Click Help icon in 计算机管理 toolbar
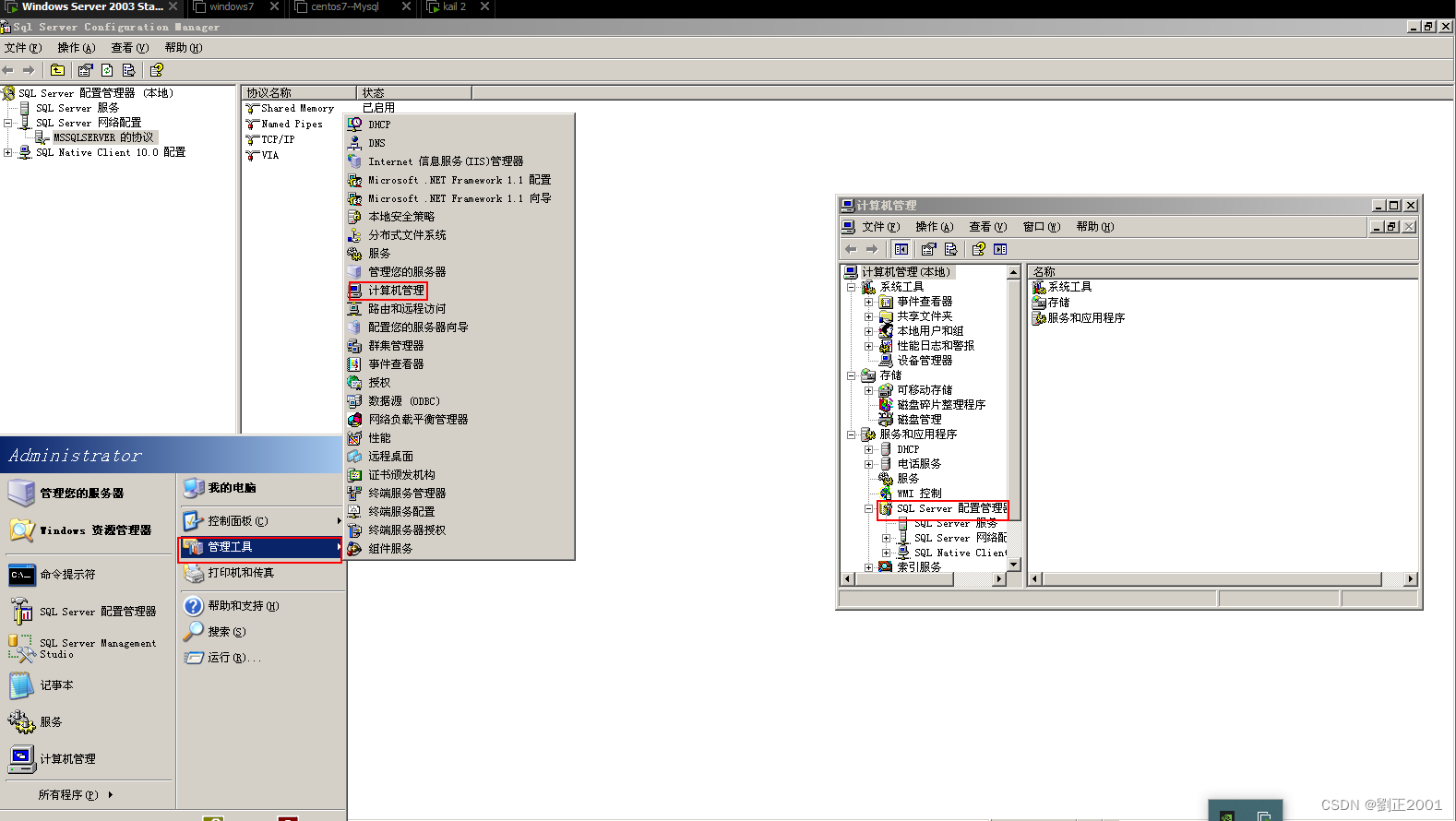This screenshot has width=1456, height=821. click(979, 249)
